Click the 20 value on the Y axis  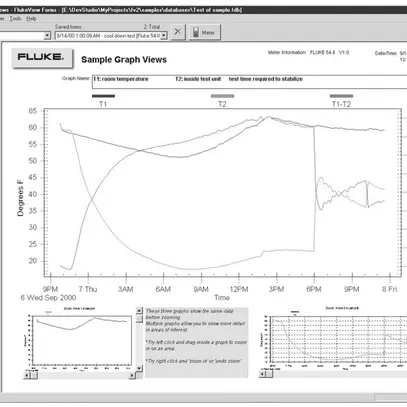tap(33, 261)
